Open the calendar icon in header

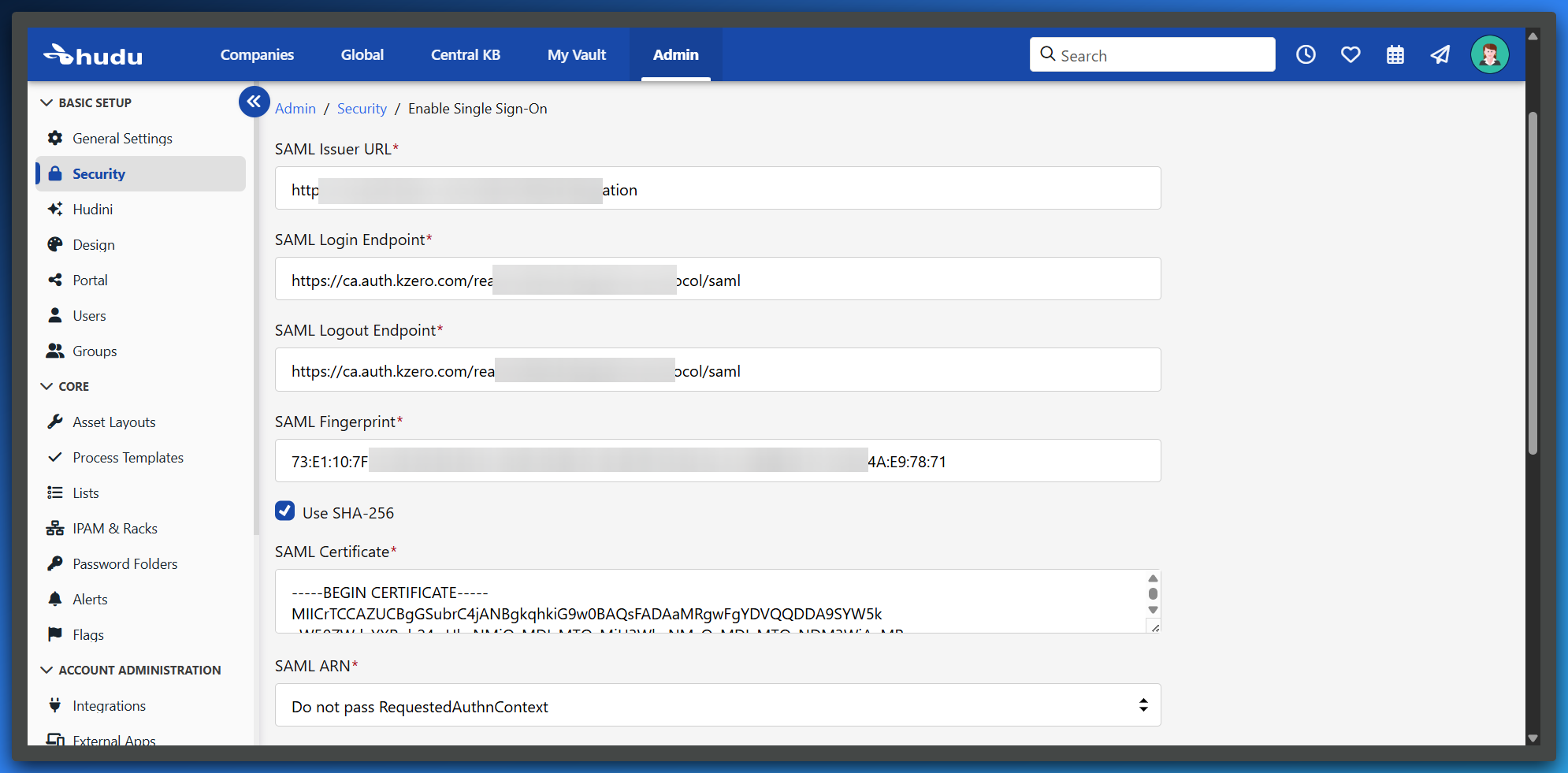[x=1395, y=54]
